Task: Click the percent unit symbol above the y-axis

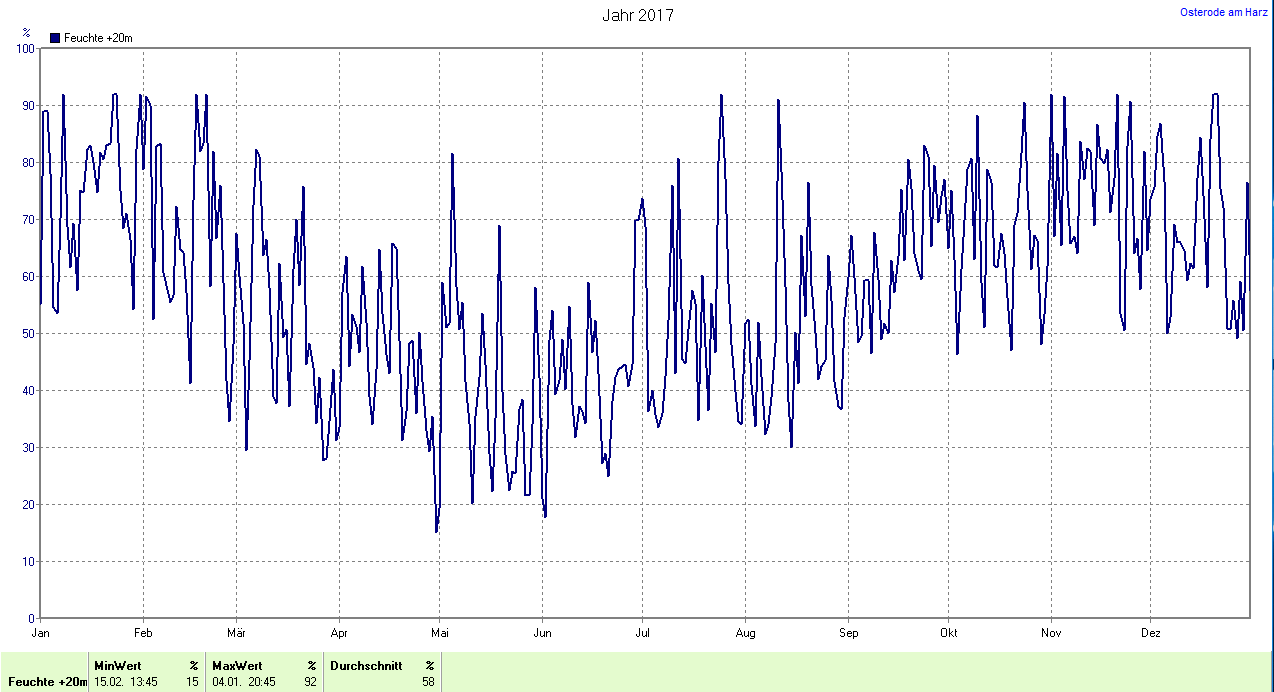Action: [27, 33]
